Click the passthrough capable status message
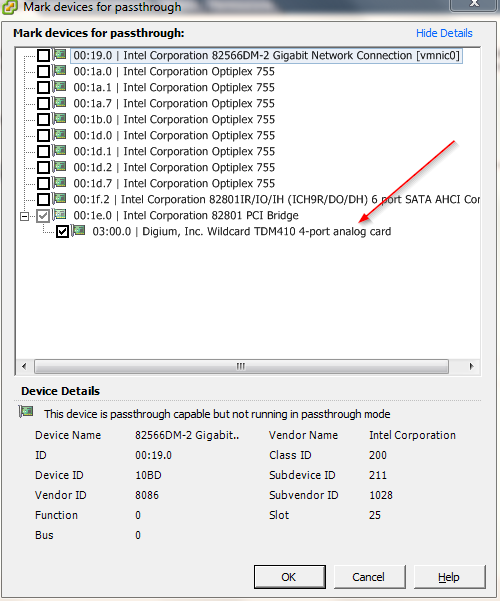This screenshot has width=500, height=601. pyautogui.click(x=217, y=414)
